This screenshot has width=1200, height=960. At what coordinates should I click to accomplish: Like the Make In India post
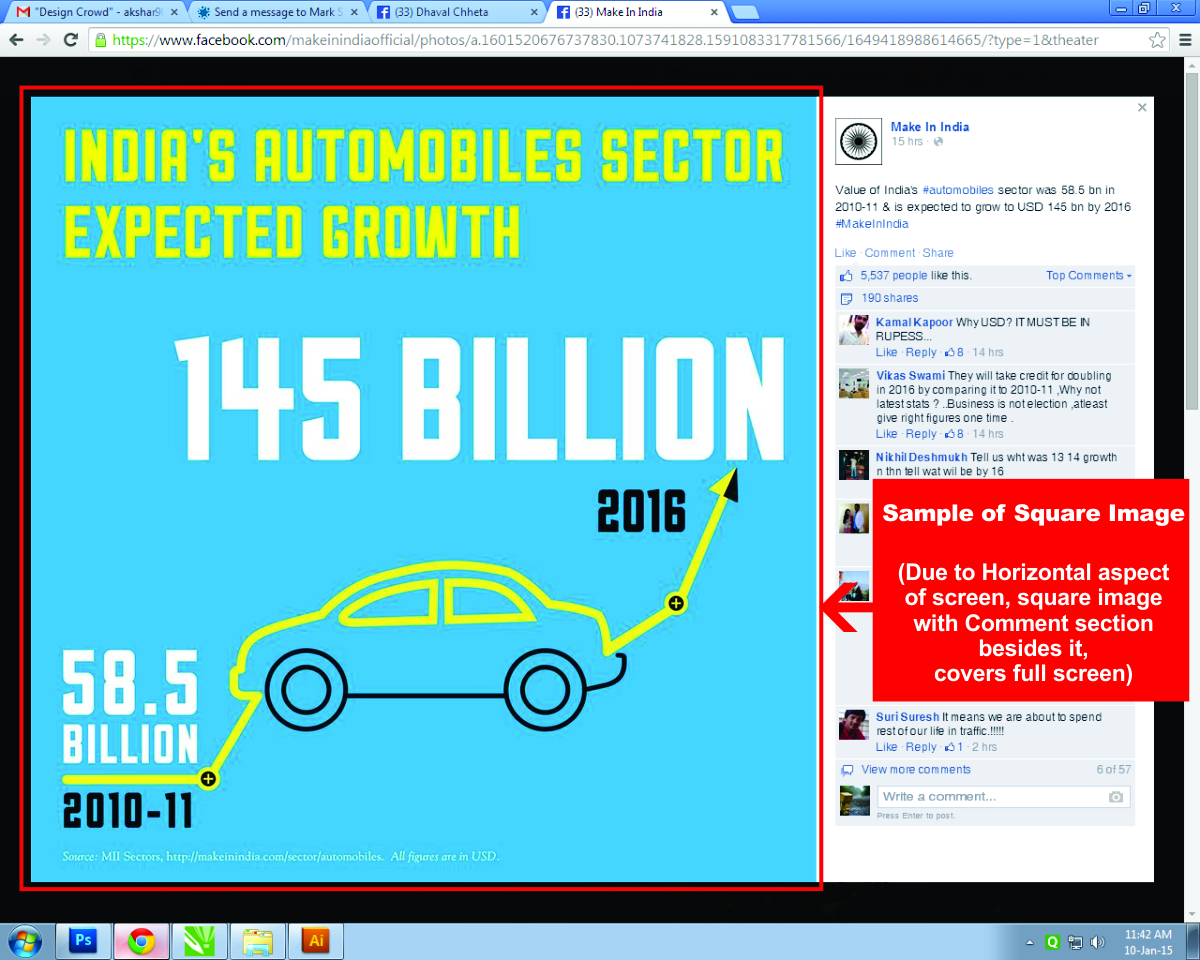point(845,253)
